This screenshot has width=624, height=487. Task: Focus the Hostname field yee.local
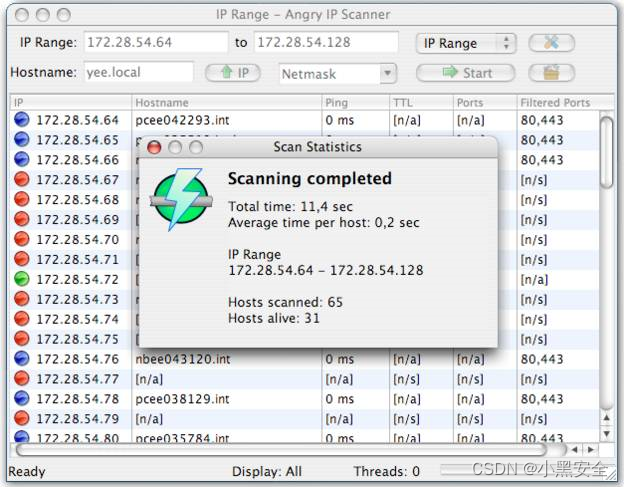tap(139, 72)
